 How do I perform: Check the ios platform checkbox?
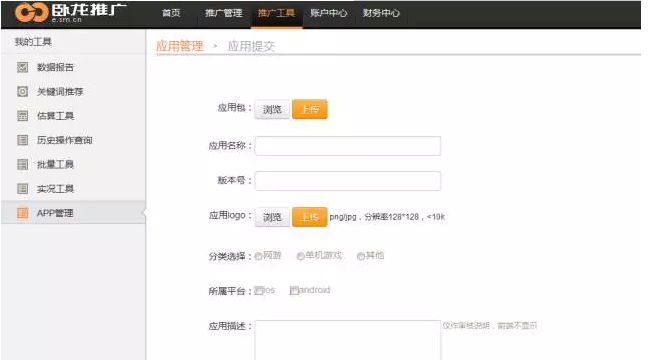click(258, 290)
